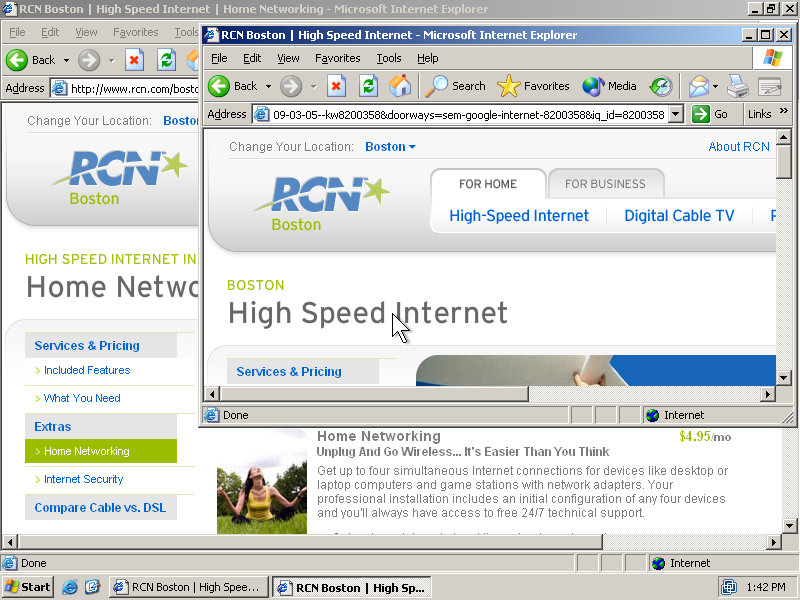Click the Forward arrow in the front window

tap(291, 86)
